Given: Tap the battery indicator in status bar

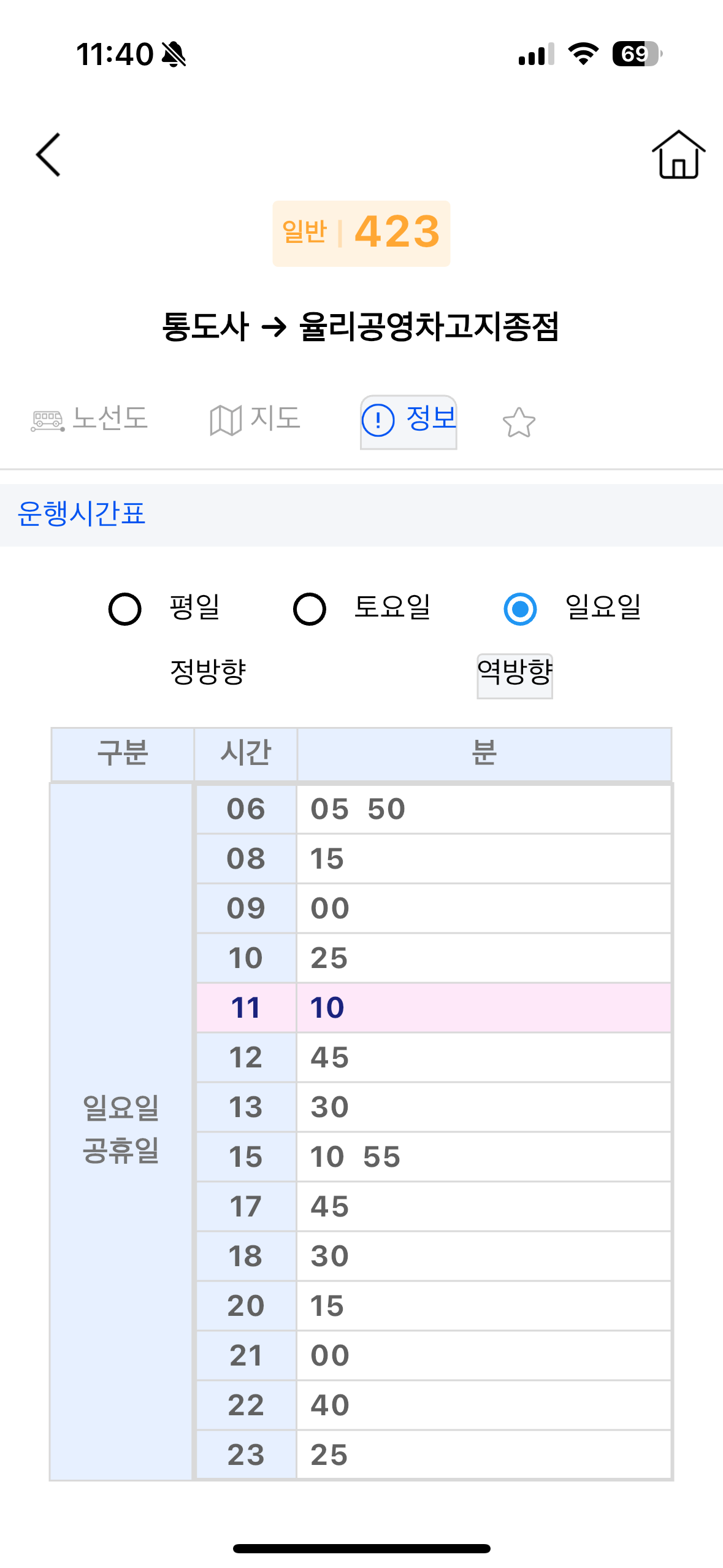Looking at the screenshot, I should pos(637,54).
